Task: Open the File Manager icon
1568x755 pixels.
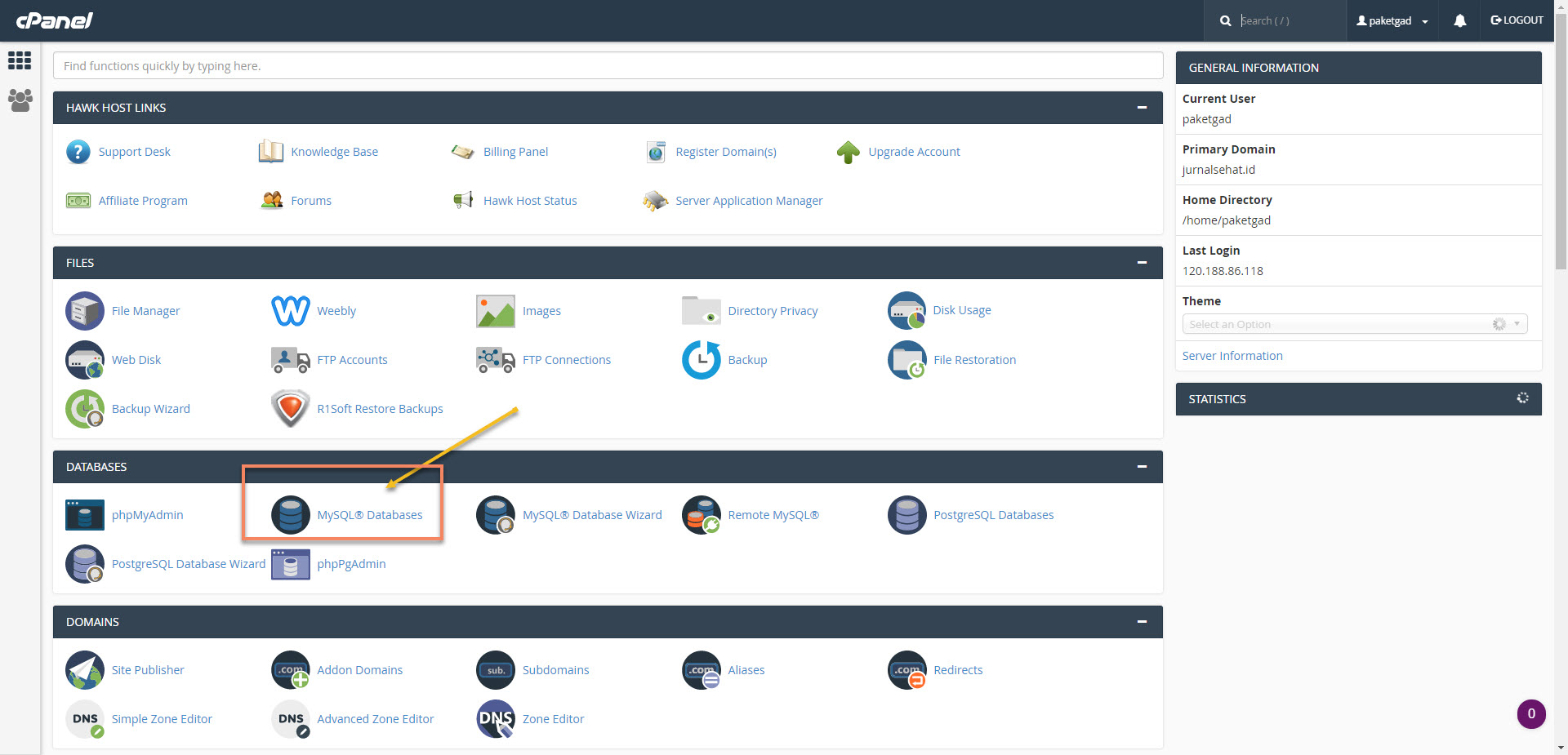Action: point(85,311)
